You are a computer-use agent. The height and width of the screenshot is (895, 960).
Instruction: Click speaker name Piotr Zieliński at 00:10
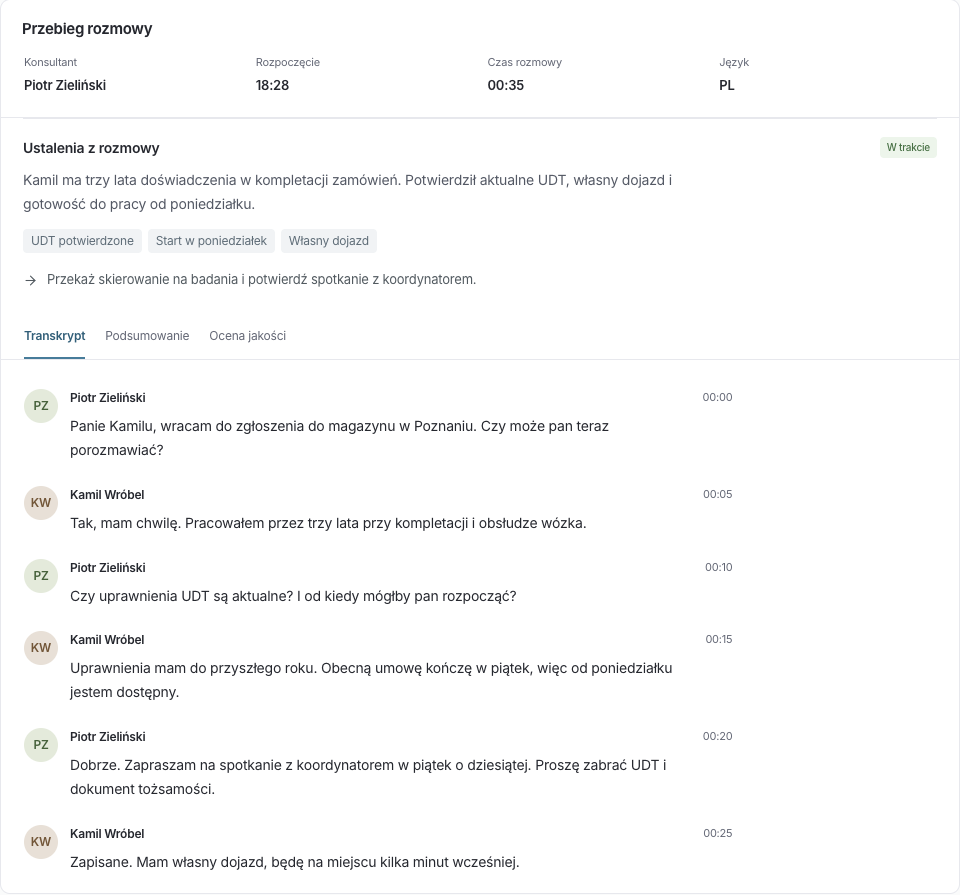(x=108, y=567)
